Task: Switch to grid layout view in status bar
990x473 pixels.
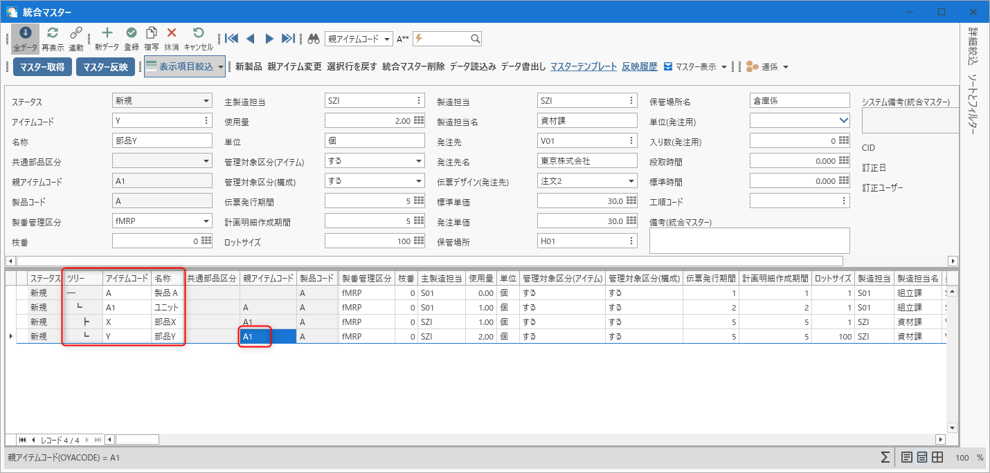Action: pyautogui.click(x=937, y=457)
